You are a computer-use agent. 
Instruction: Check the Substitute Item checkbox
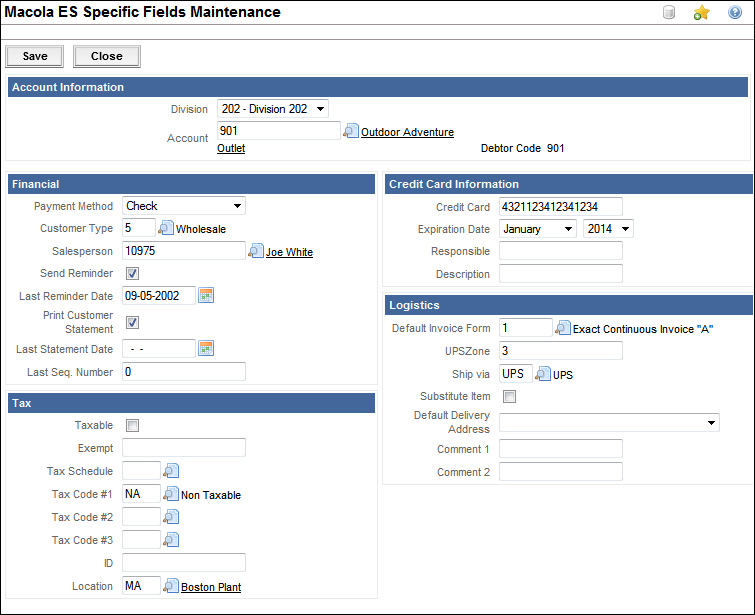[509, 397]
